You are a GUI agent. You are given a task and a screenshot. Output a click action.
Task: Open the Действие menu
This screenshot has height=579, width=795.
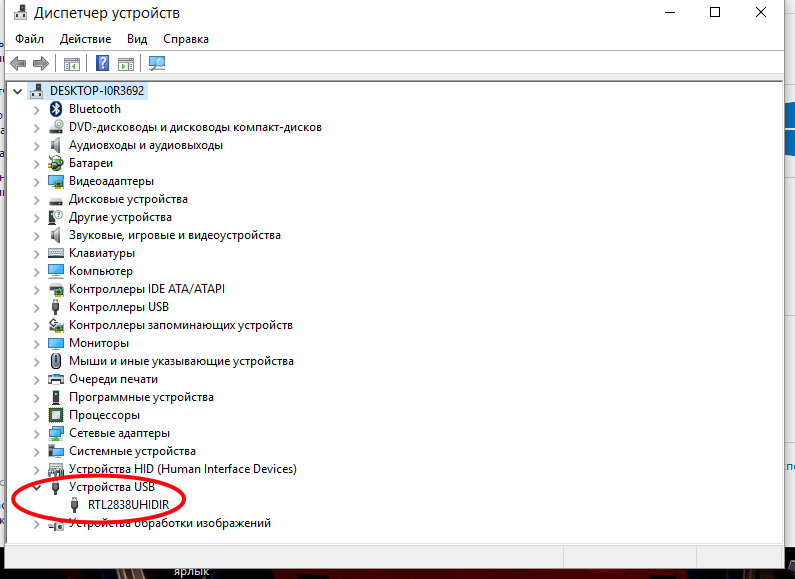[x=85, y=39]
